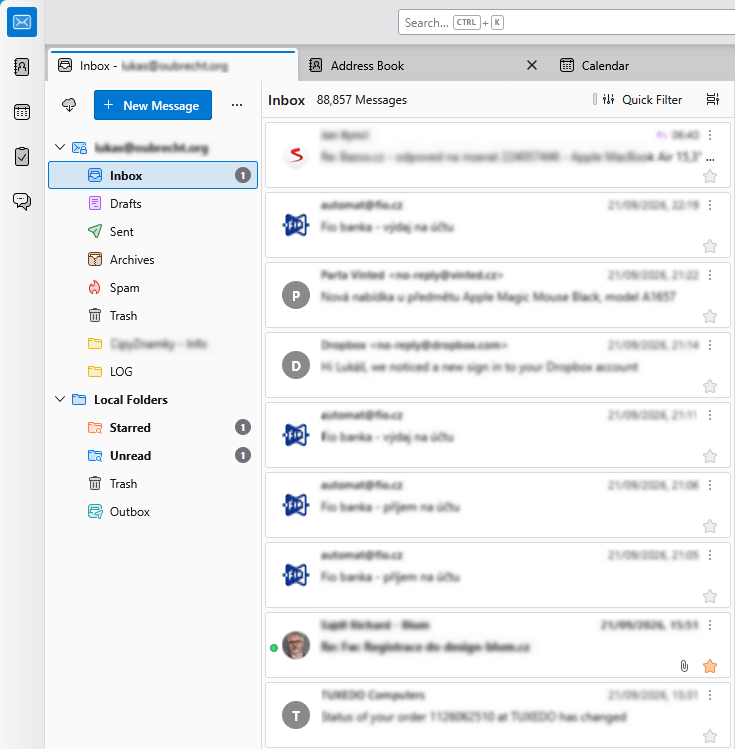Star the first message in list
Viewport: 735px width, 749px height.
(710, 176)
